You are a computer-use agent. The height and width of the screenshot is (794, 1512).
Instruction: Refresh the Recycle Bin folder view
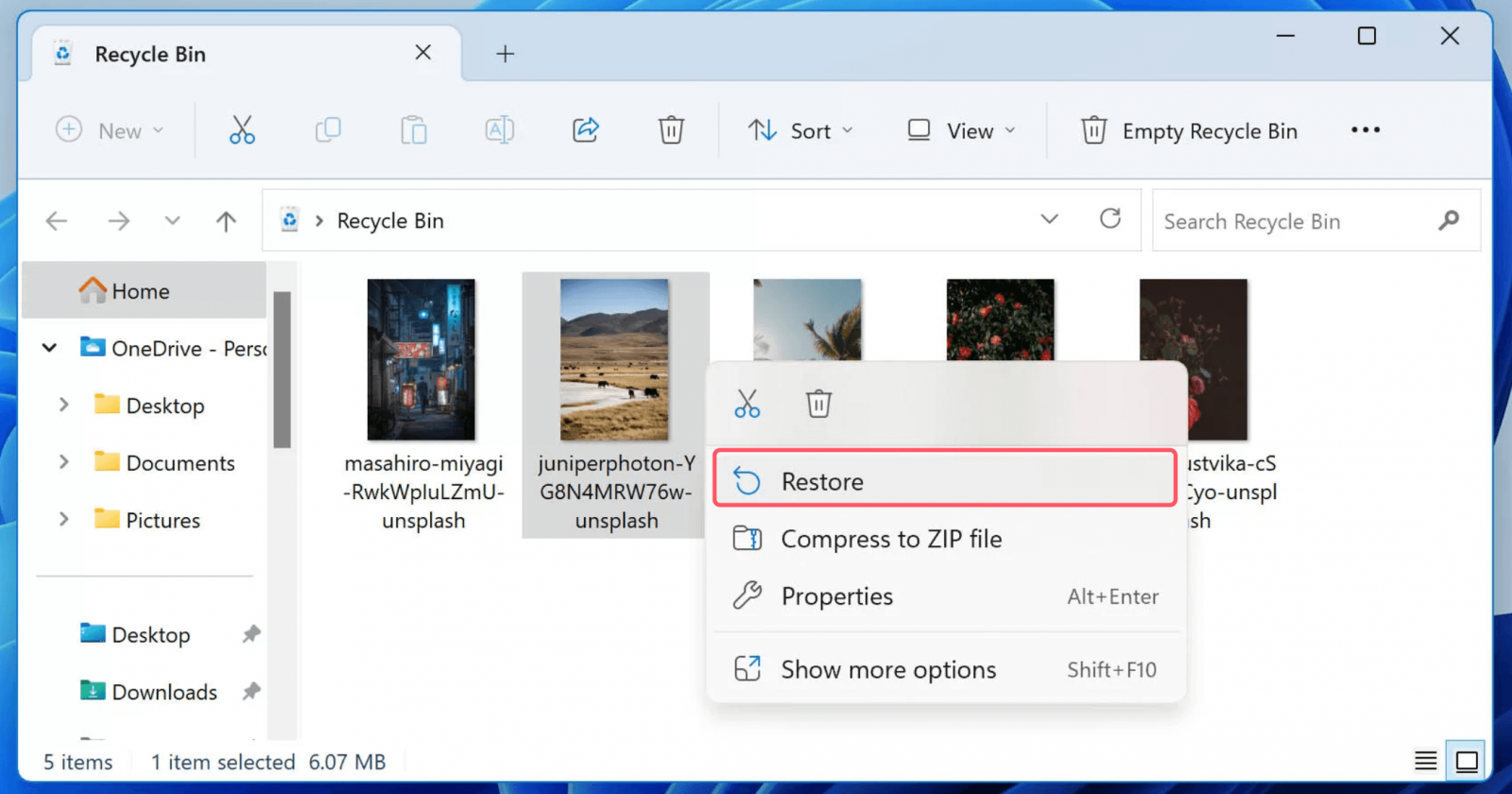click(1109, 219)
